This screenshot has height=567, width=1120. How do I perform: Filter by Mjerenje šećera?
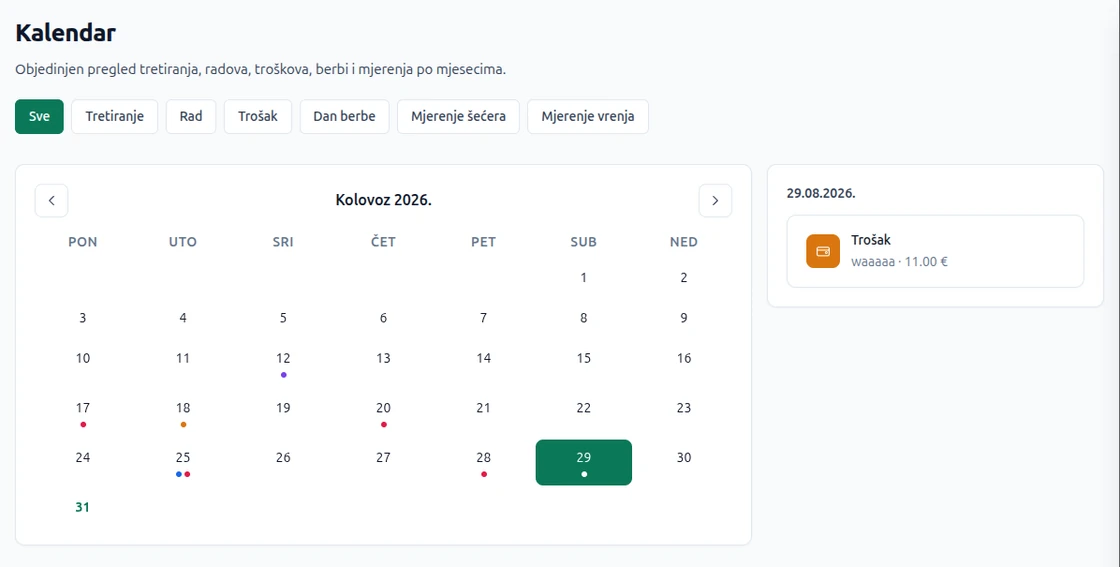459,116
